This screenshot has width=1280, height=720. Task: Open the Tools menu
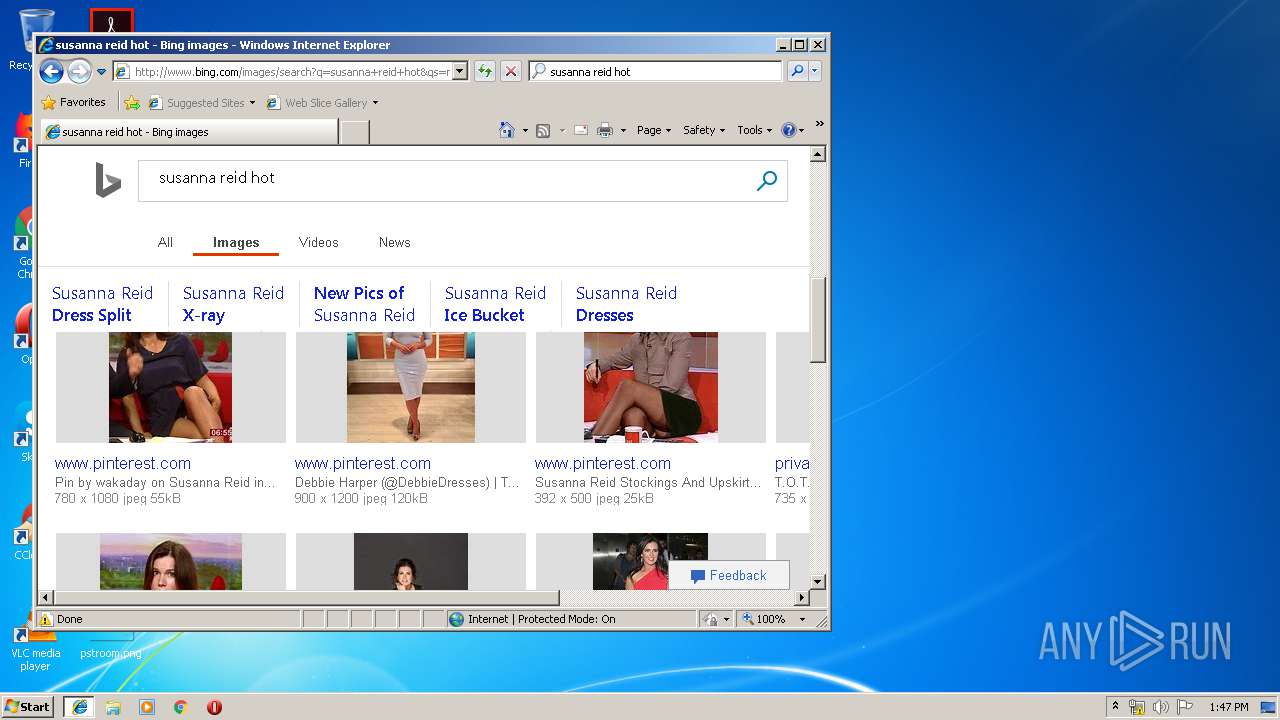coord(754,130)
